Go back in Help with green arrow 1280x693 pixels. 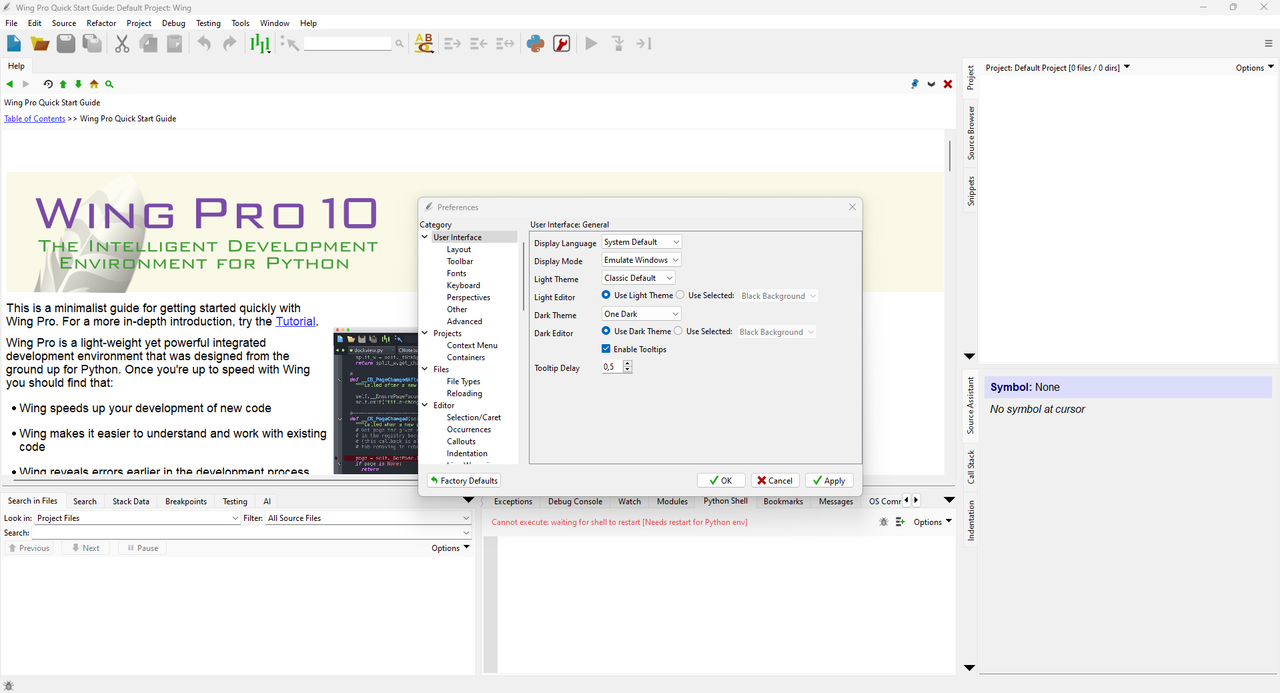[x=10, y=85]
